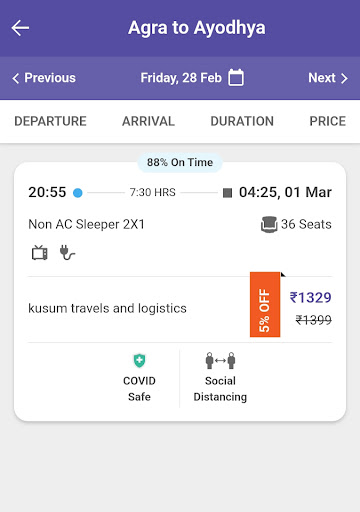Open kusum travels and logistics bus details
The height and width of the screenshot is (512, 360).
coord(107,308)
